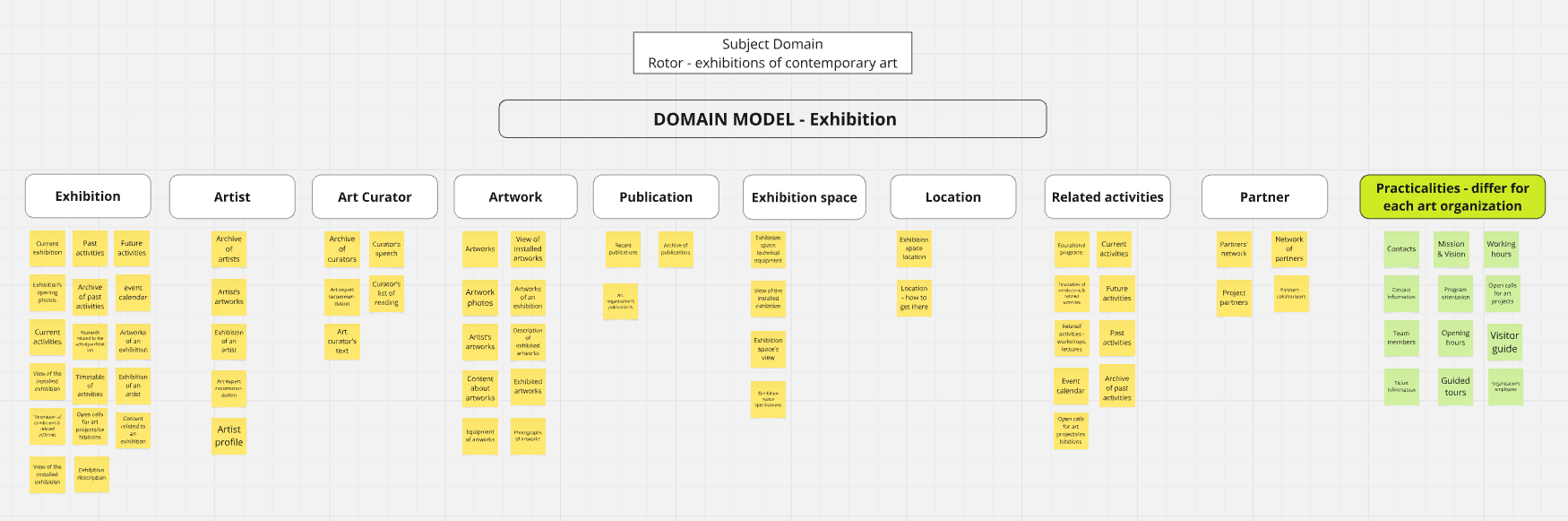The height and width of the screenshot is (521, 1568).
Task: Select the 'Mission & Vision' sticky note
Action: (x=1452, y=249)
